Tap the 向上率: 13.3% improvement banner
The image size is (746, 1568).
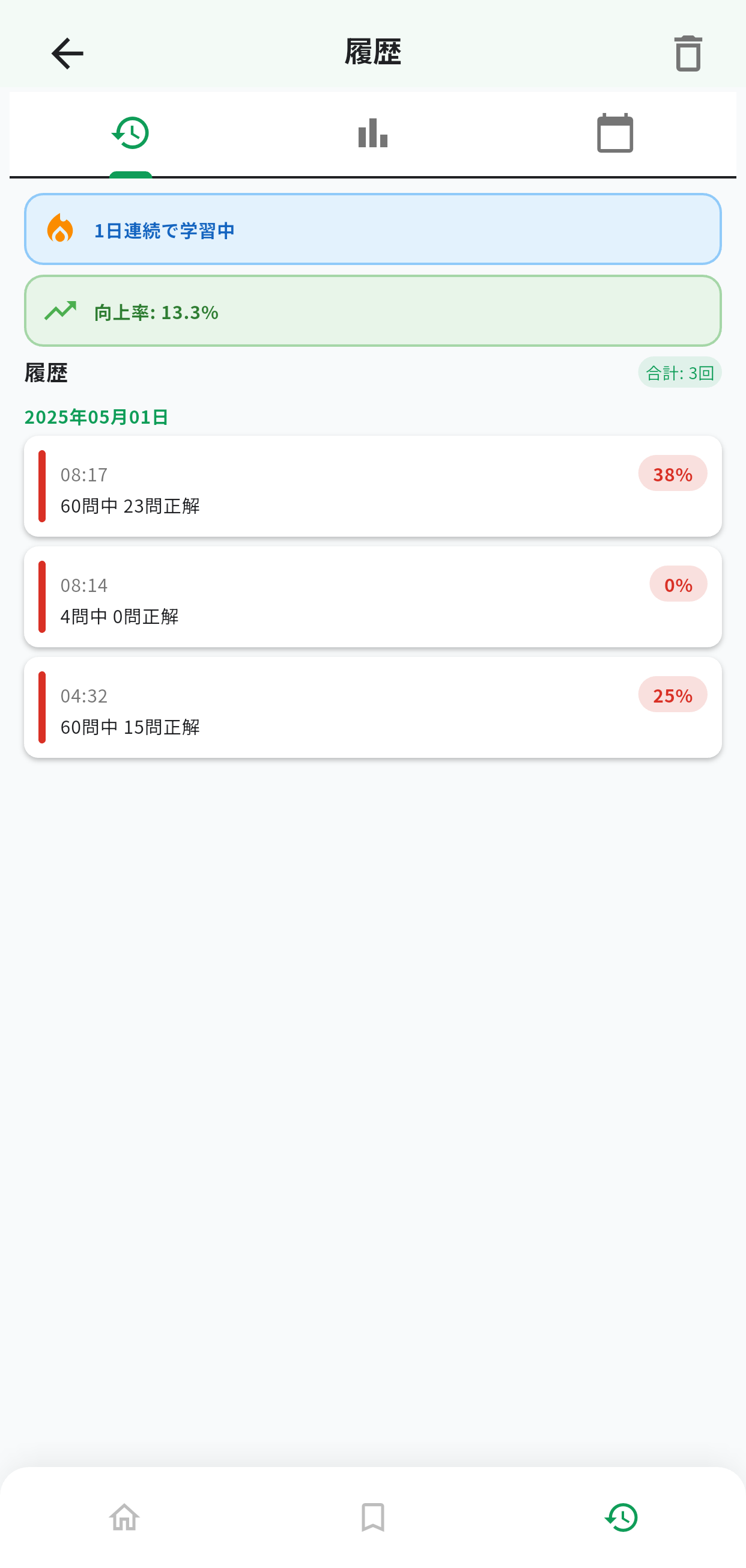coord(372,311)
